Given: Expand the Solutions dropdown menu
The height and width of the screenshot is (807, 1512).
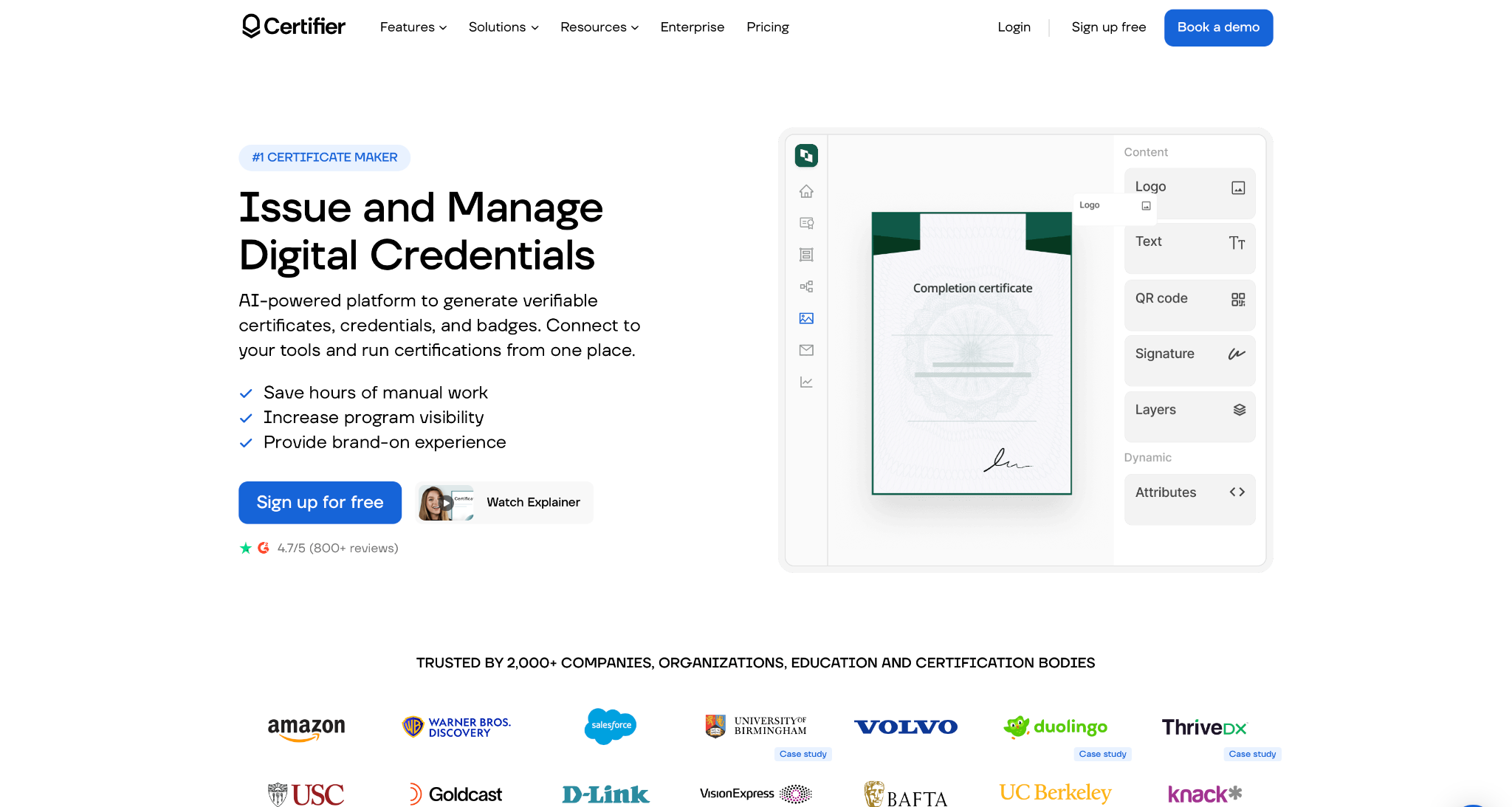Looking at the screenshot, I should (x=504, y=27).
